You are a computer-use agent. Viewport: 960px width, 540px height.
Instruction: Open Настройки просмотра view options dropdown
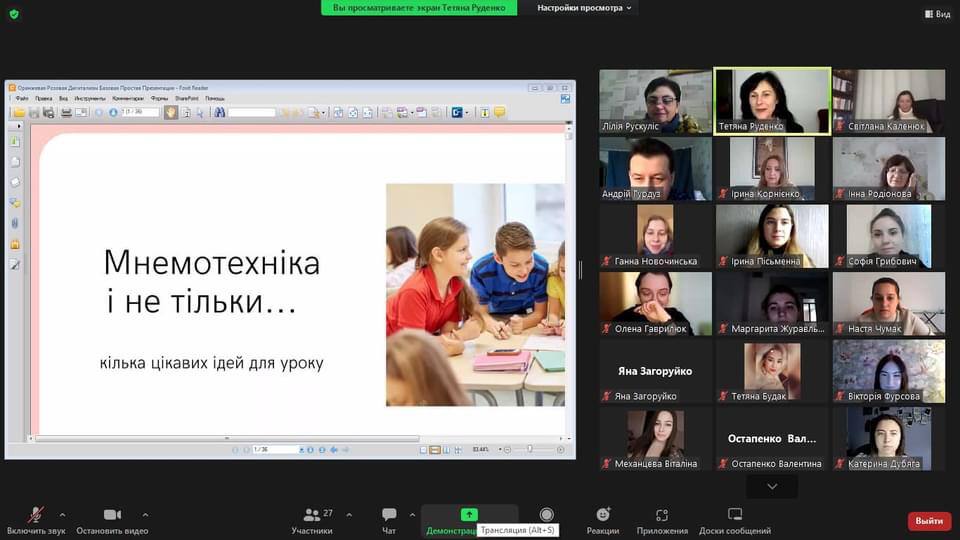click(585, 8)
